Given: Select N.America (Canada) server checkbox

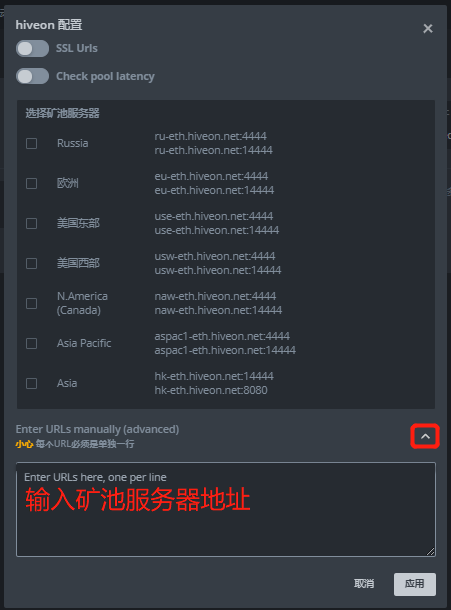Looking at the screenshot, I should point(32,303).
